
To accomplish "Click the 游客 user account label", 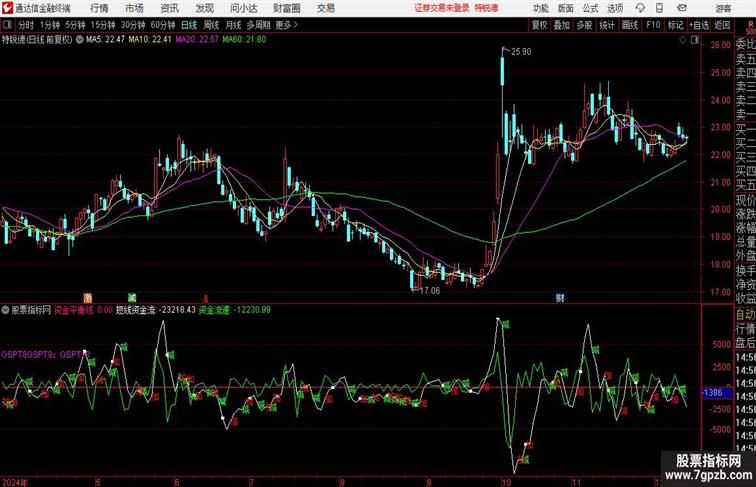I will 723,8.
